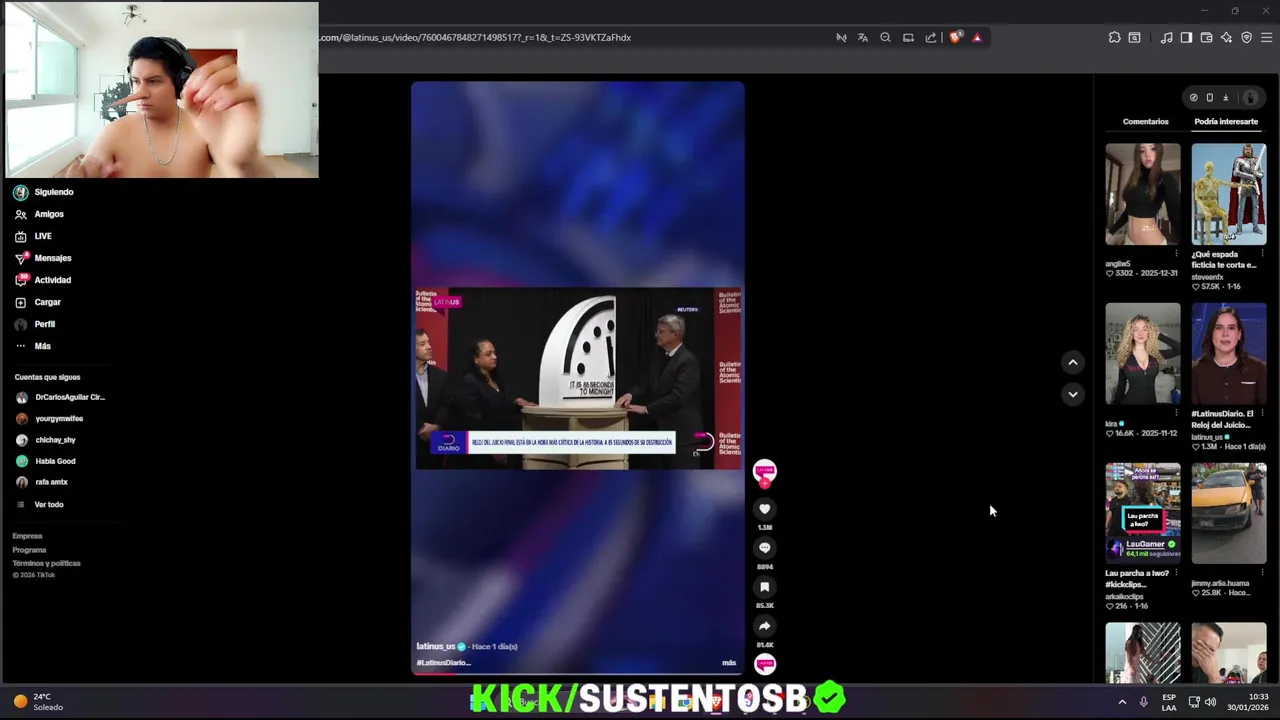
Task: Click the TikTok coins icon in top pill
Action: pos(1193,97)
